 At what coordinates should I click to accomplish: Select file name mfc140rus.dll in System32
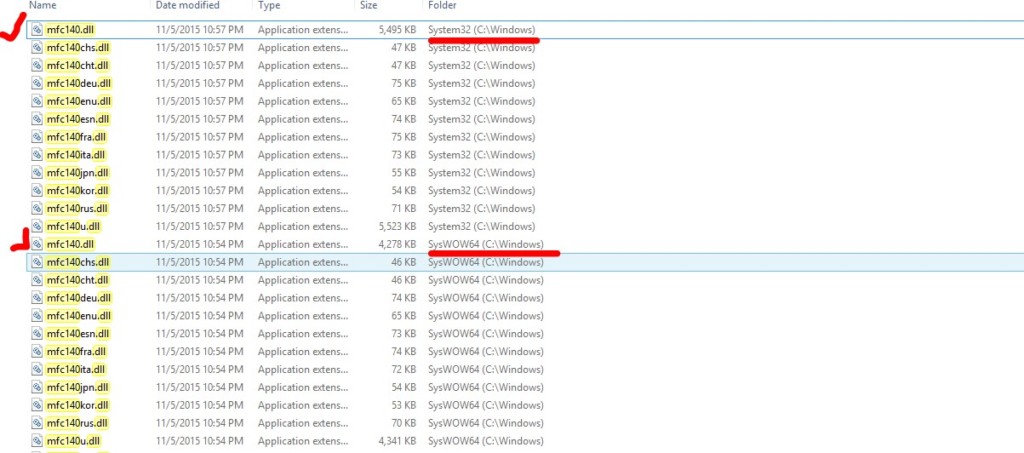click(77, 208)
